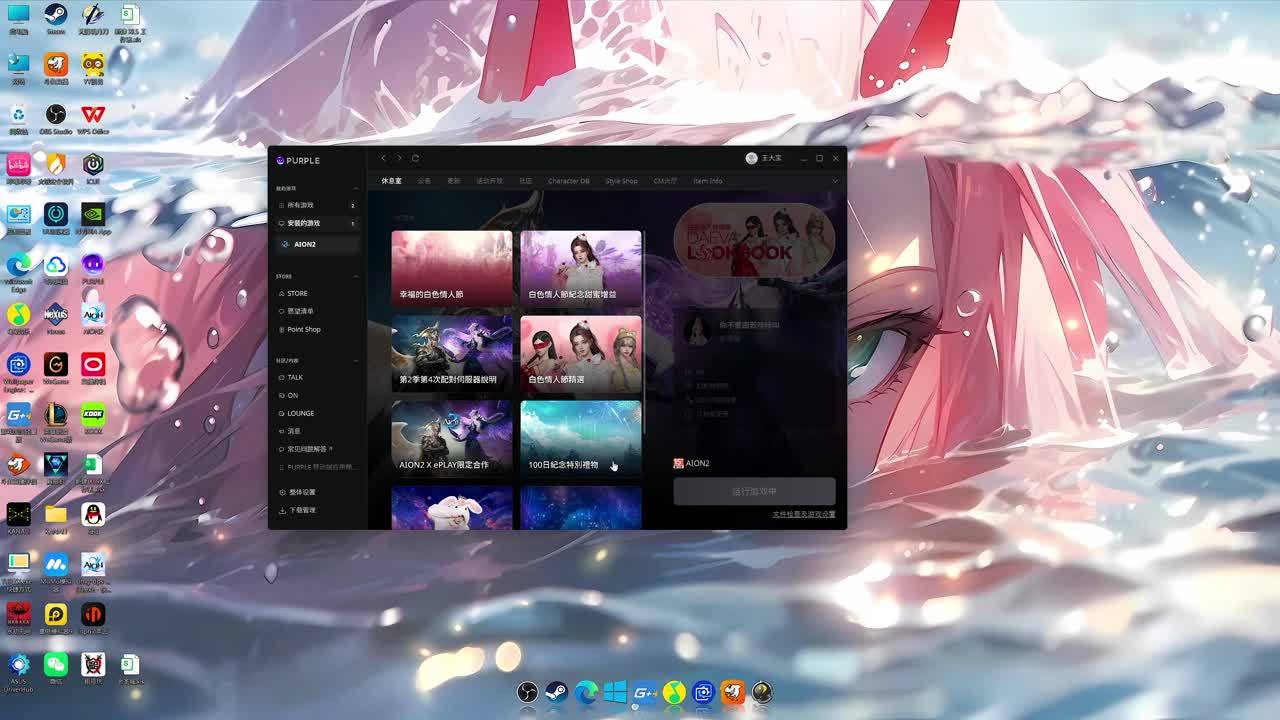Switch to the Style Shop tab
Screen dimensions: 1280x720
[621, 181]
